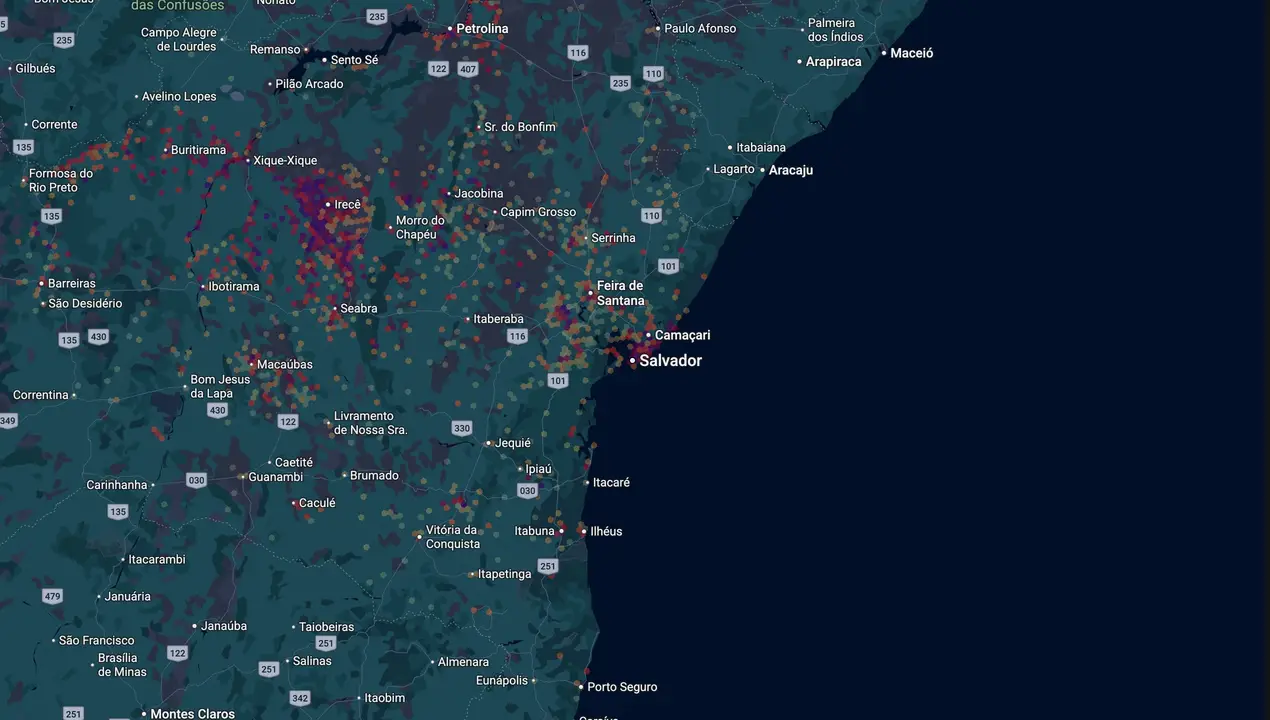
Task: Select the Caetité label
Action: [294, 463]
